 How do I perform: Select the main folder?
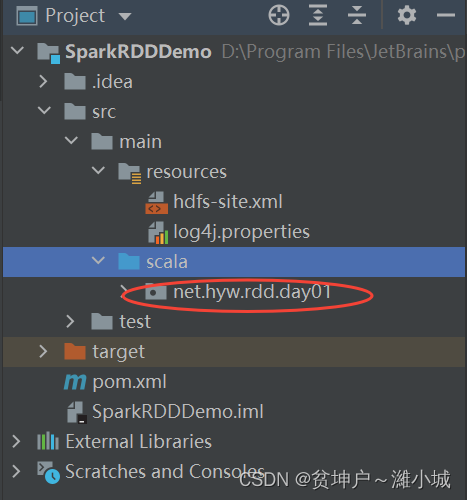pyautogui.click(x=140, y=142)
